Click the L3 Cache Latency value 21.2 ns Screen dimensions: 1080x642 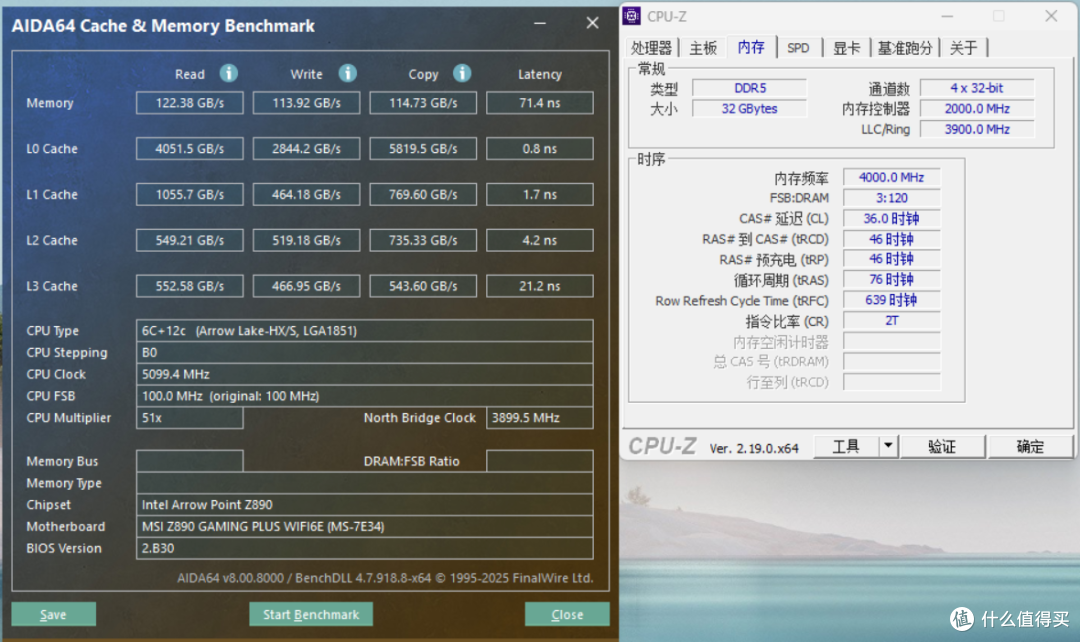pos(539,286)
